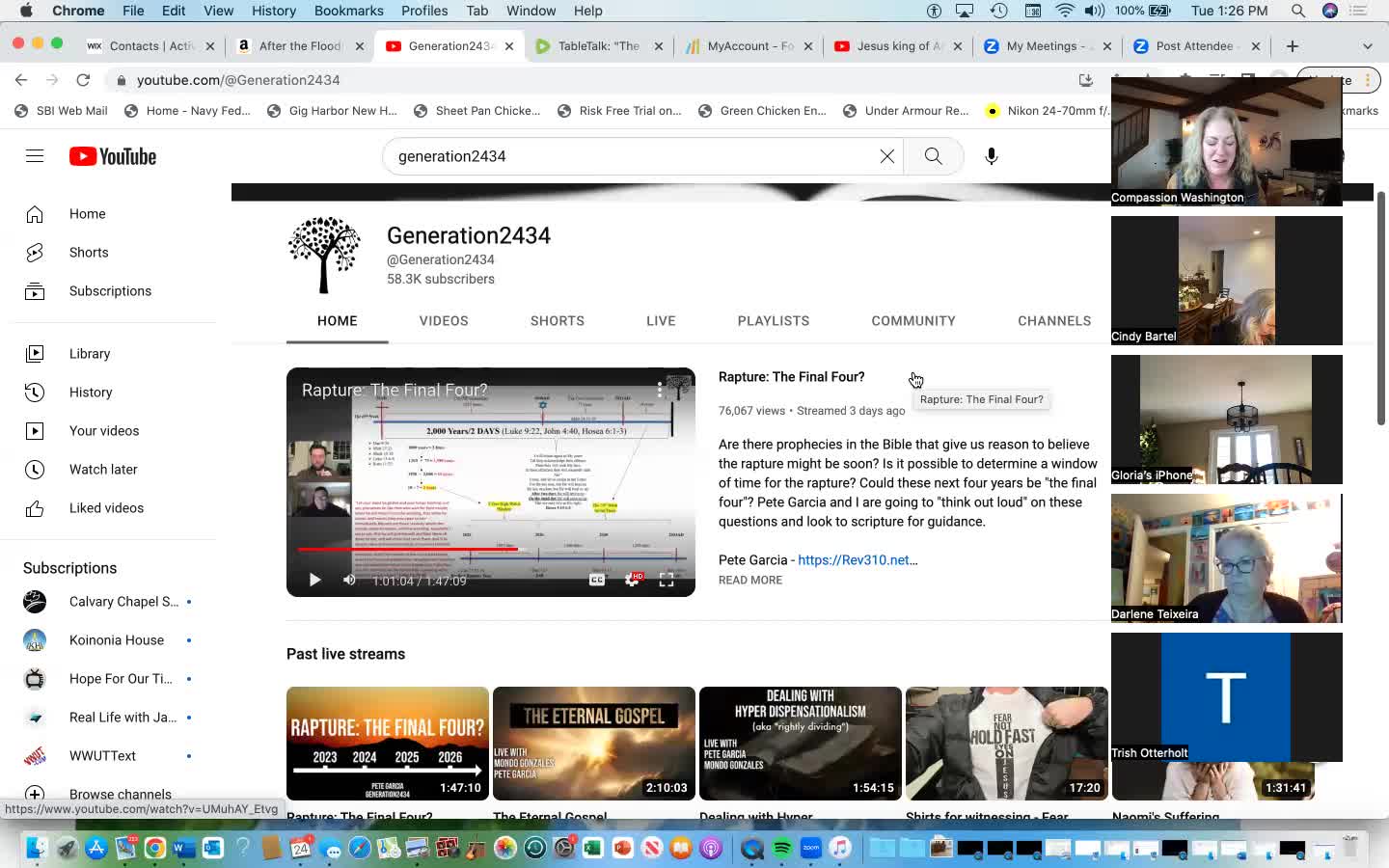This screenshot has width=1389, height=868.
Task: Open the Bookmarks menu in the menu bar
Action: (348, 11)
